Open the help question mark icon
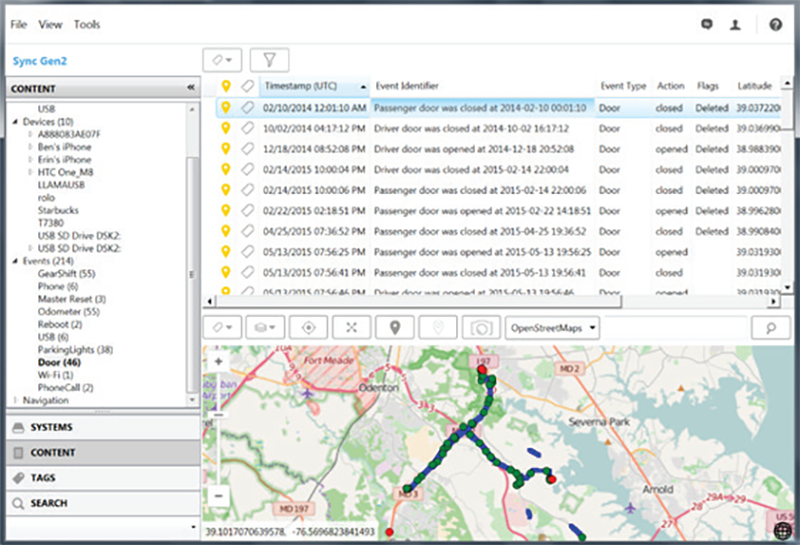 tap(776, 25)
